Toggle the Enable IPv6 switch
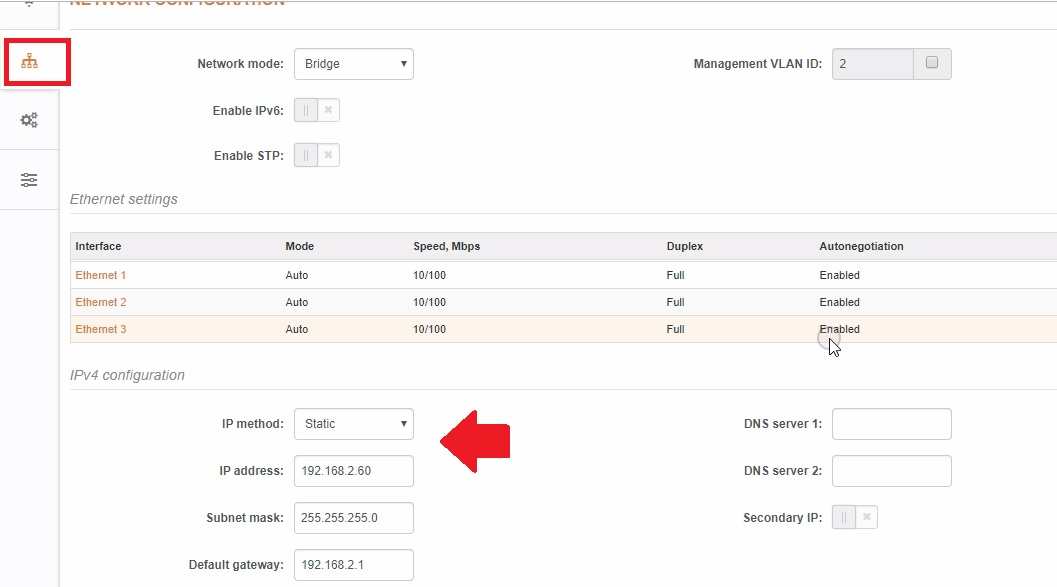This screenshot has height=587, width=1057. pyautogui.click(x=317, y=110)
